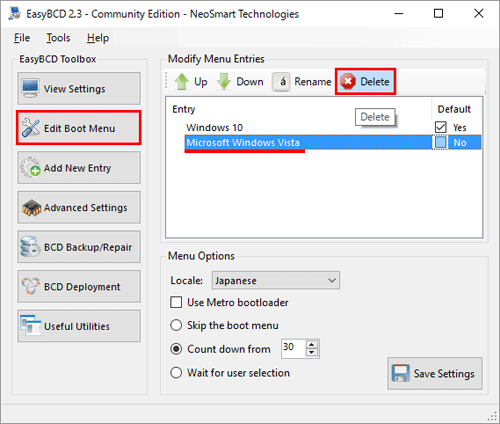Click the 'Yes' default value for Windows 10
500x424 pixels.
coord(460,127)
